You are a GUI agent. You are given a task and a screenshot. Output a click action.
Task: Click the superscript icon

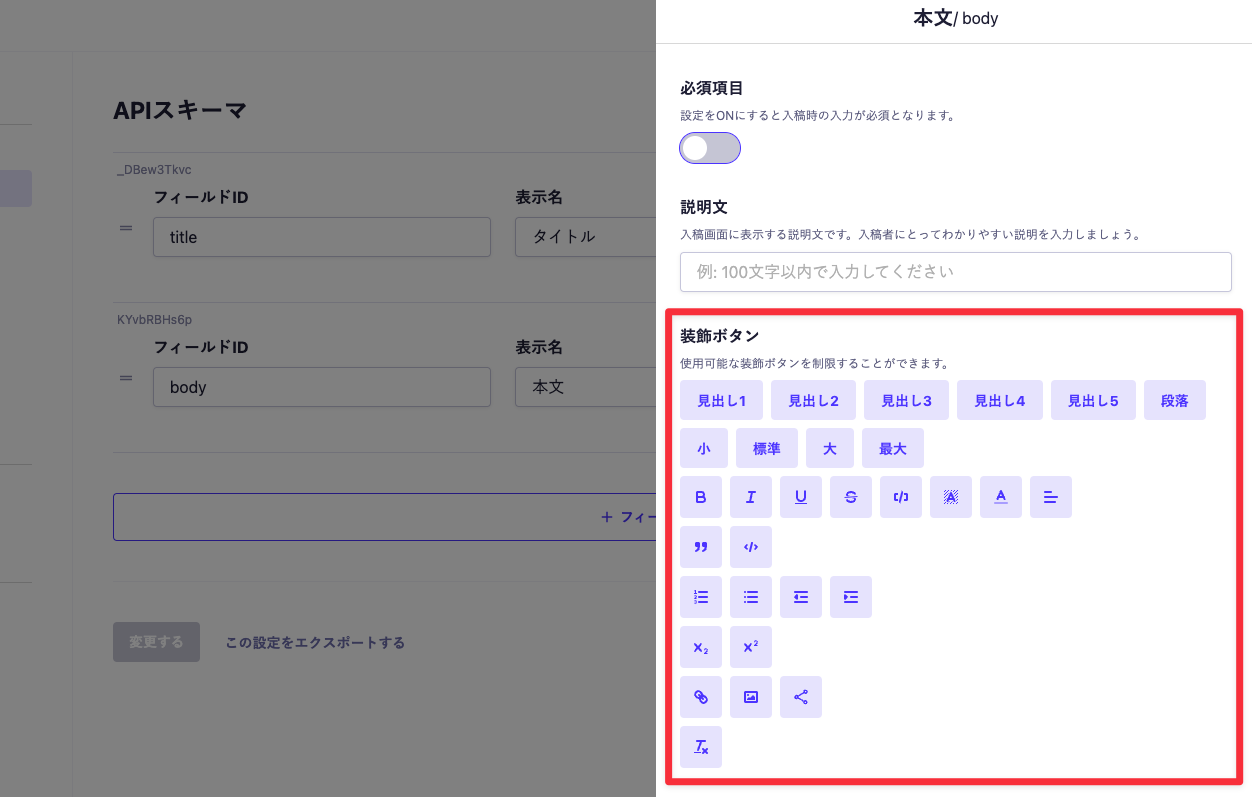click(x=751, y=647)
